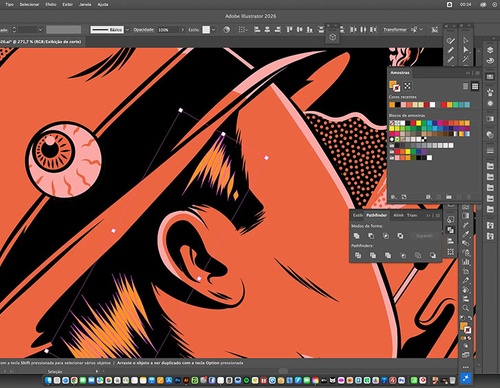Open the Ajuda menu
500x388 pixels.
(x=103, y=5)
